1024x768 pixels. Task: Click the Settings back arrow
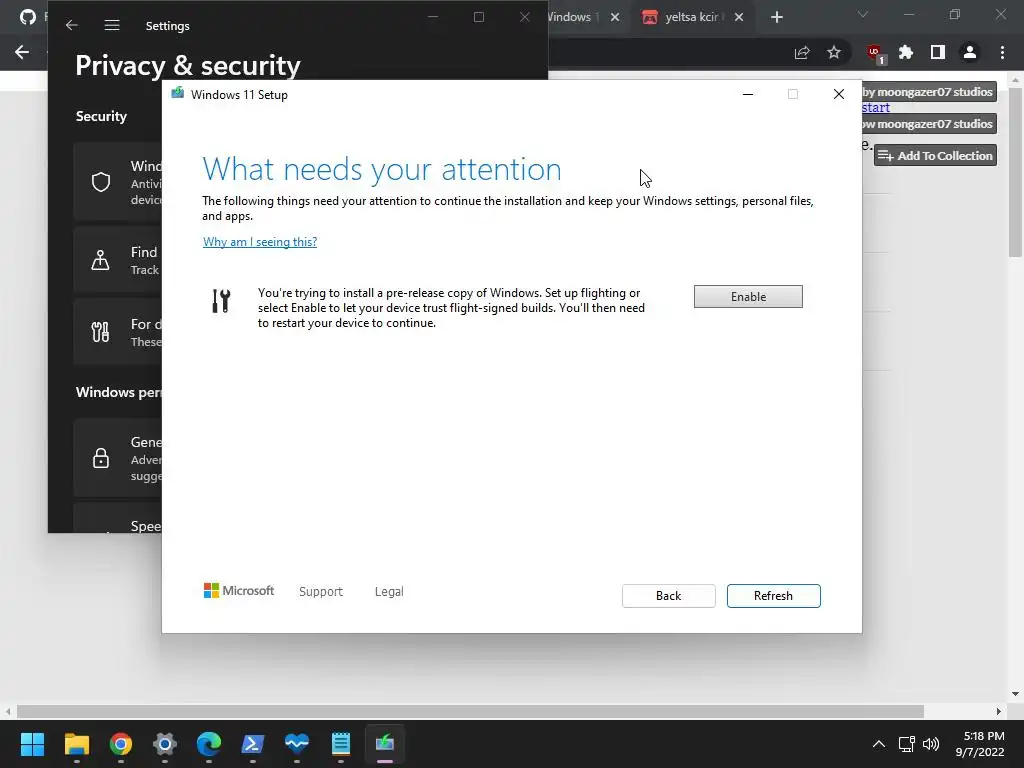click(x=72, y=25)
